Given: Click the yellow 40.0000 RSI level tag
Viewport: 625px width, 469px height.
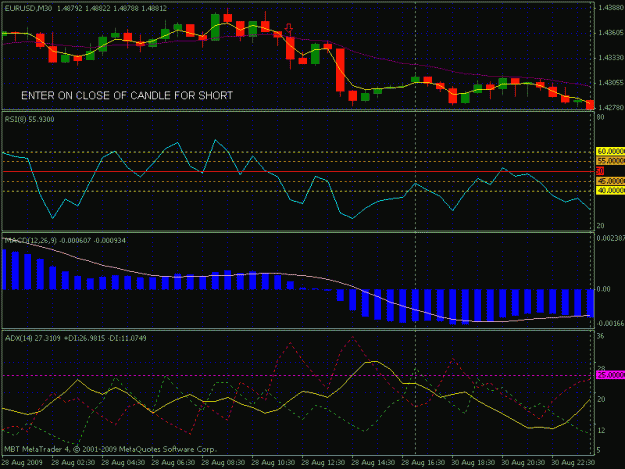Looking at the screenshot, I should [610, 191].
